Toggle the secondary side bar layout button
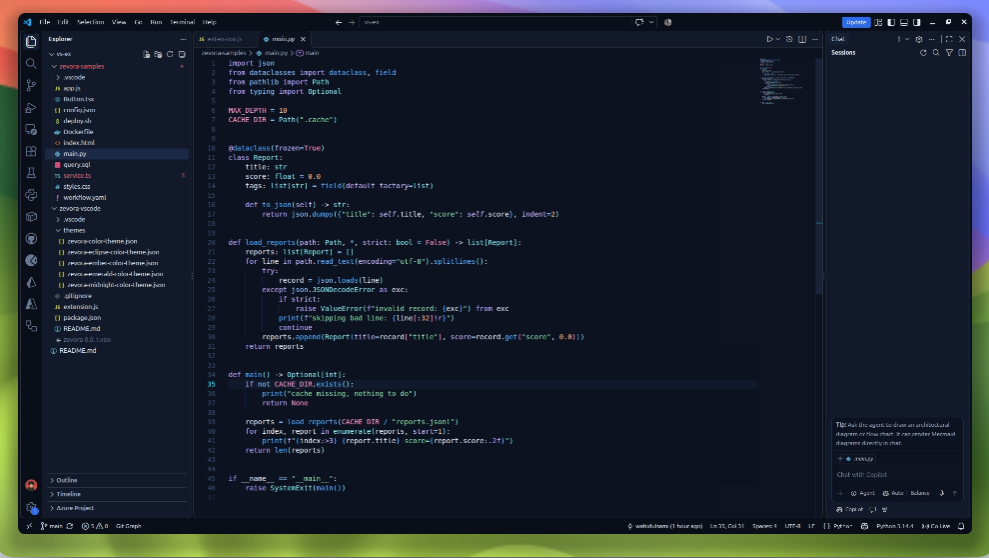This screenshot has width=989, height=558. point(916,22)
